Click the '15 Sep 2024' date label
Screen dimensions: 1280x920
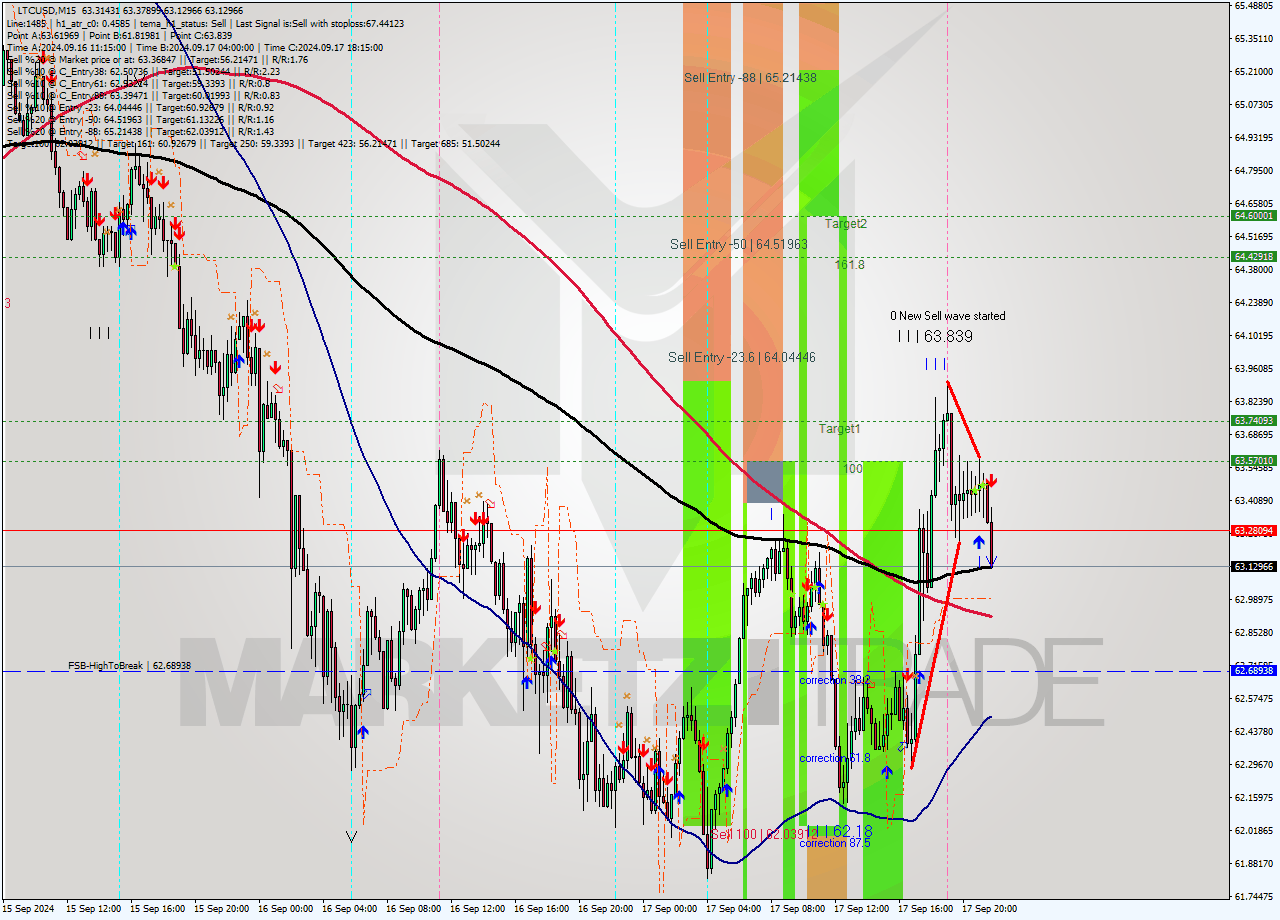pyautogui.click(x=30, y=909)
